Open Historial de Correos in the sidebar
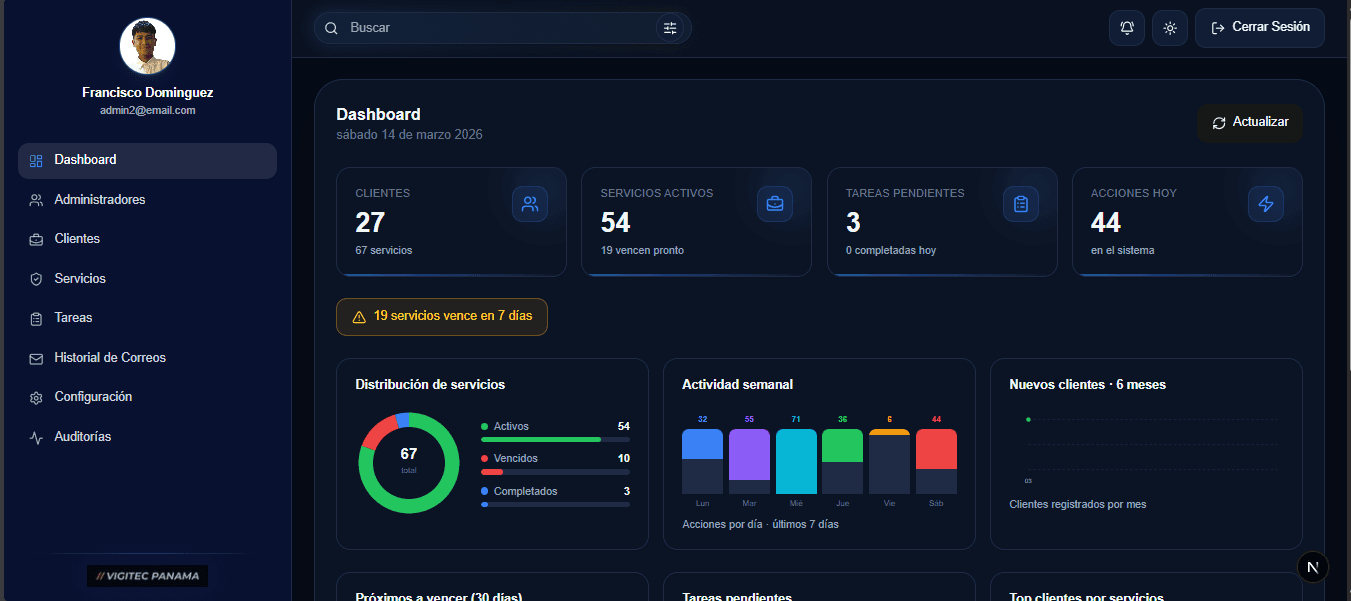This screenshot has width=1351, height=601. (x=147, y=358)
